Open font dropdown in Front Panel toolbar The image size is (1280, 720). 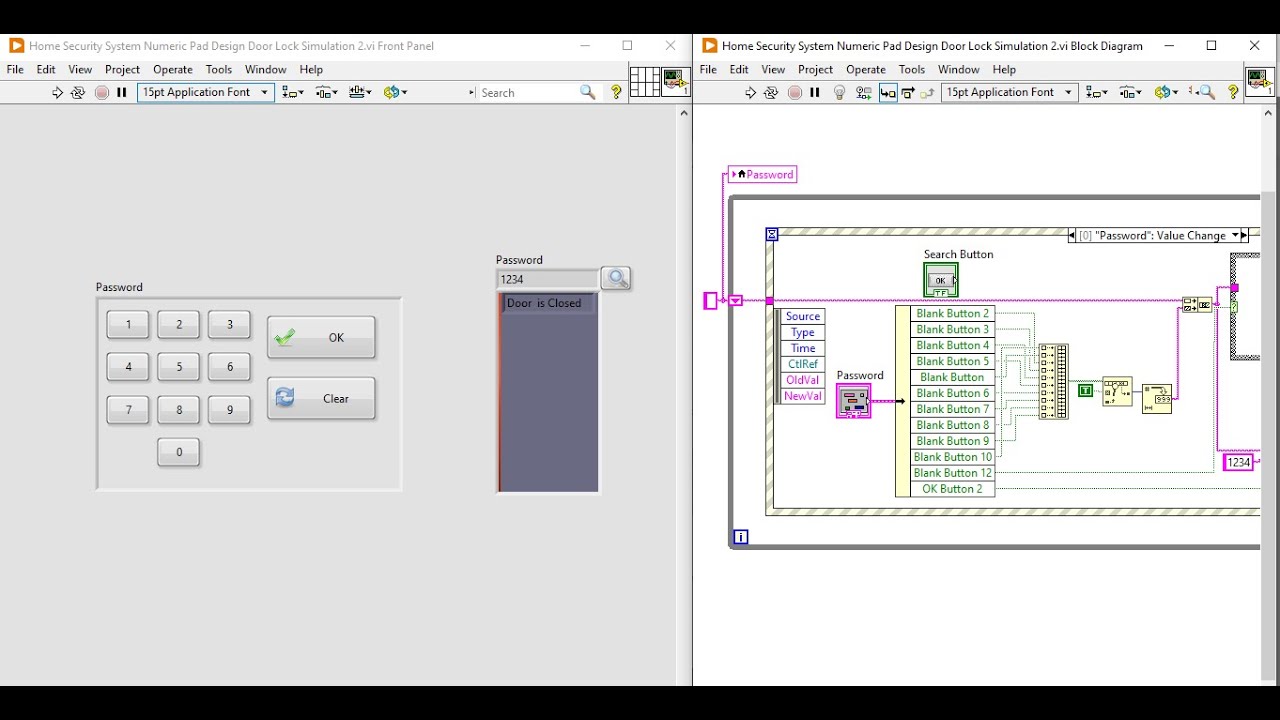(205, 92)
